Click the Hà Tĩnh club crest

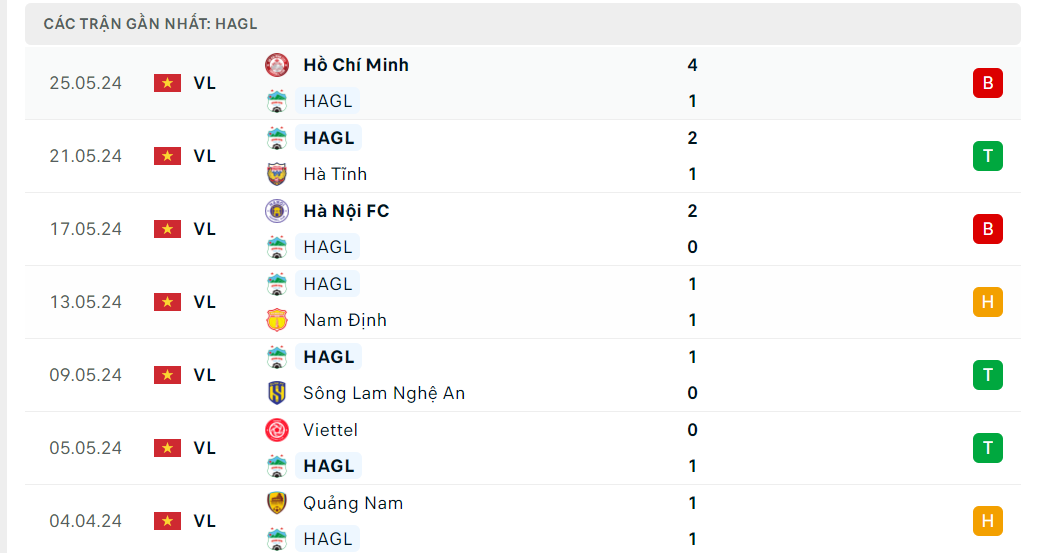tap(277, 174)
